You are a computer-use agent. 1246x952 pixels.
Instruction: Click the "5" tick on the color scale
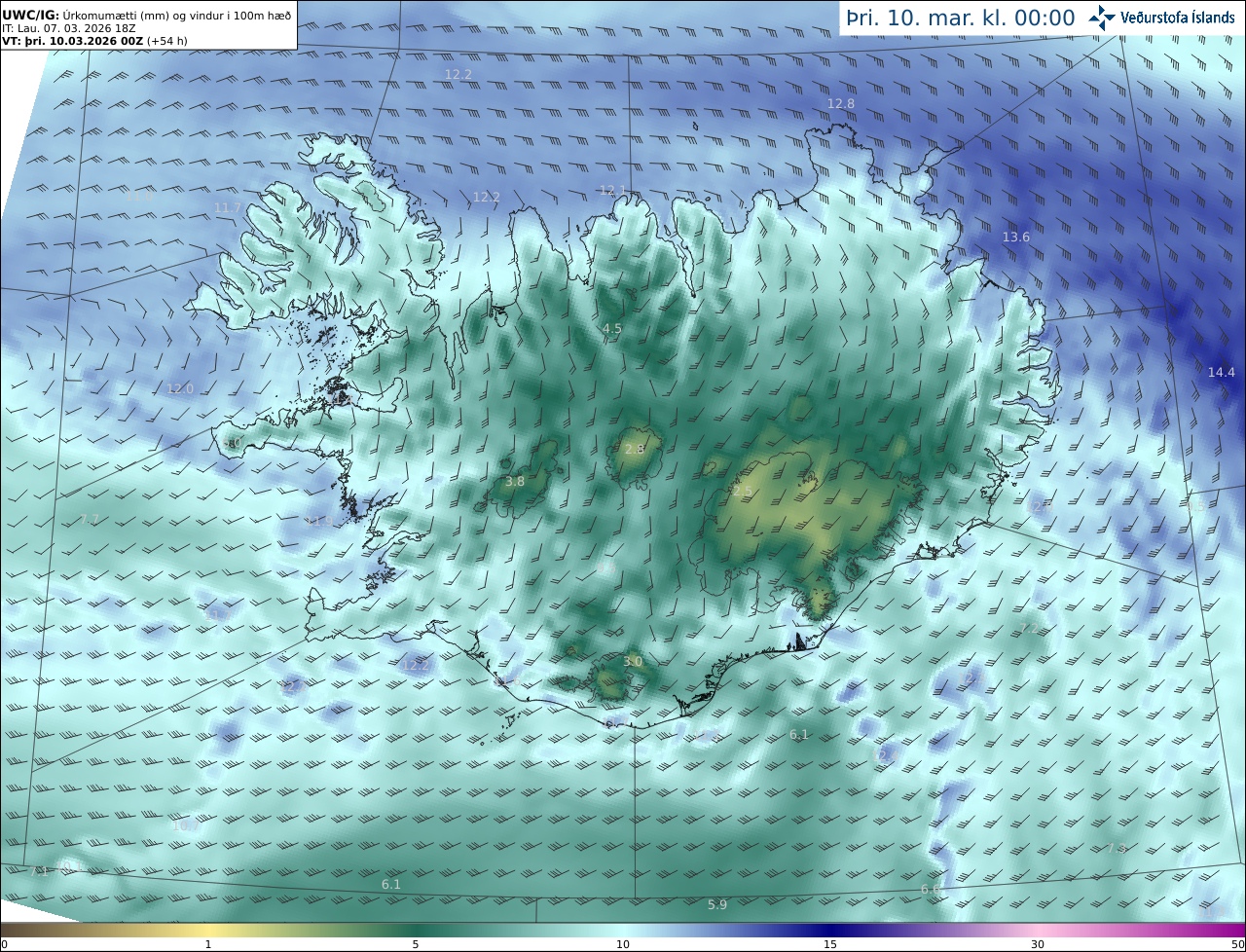416,944
